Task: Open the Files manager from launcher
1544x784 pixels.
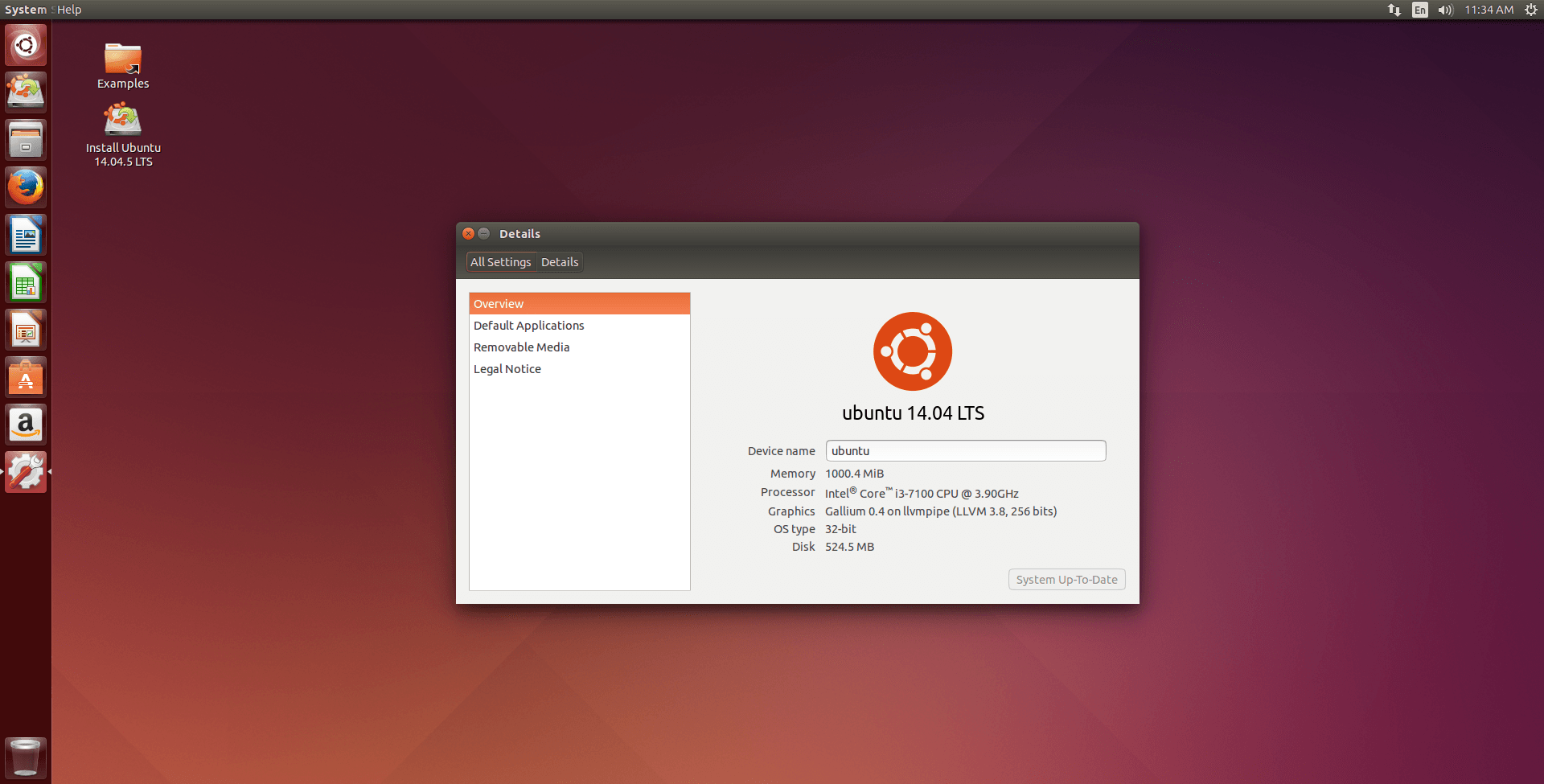Action: [26, 140]
